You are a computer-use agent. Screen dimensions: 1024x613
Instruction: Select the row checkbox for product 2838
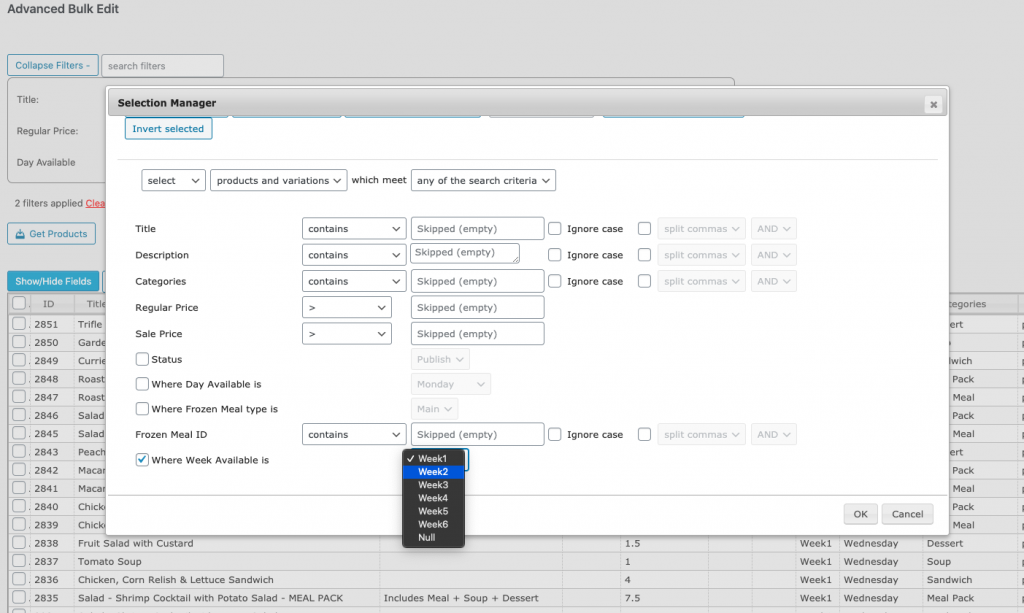point(19,543)
